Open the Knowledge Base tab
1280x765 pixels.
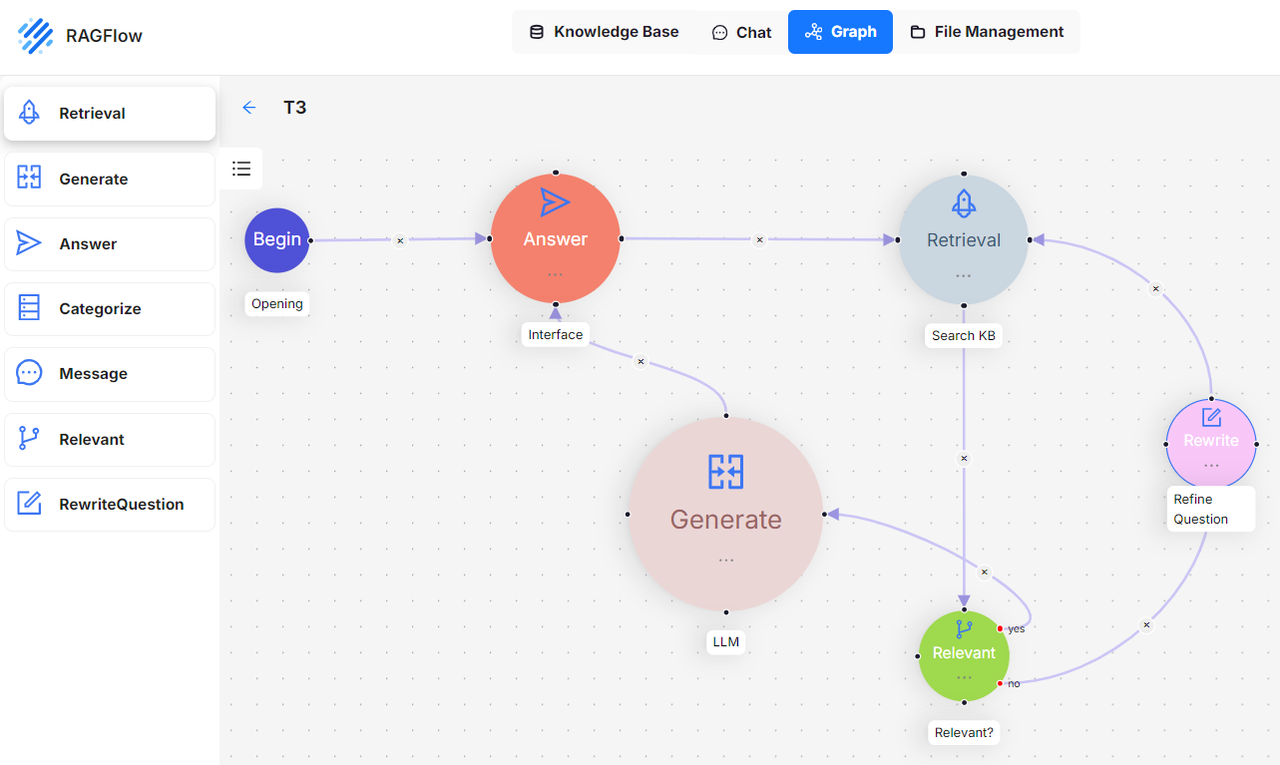coord(604,32)
